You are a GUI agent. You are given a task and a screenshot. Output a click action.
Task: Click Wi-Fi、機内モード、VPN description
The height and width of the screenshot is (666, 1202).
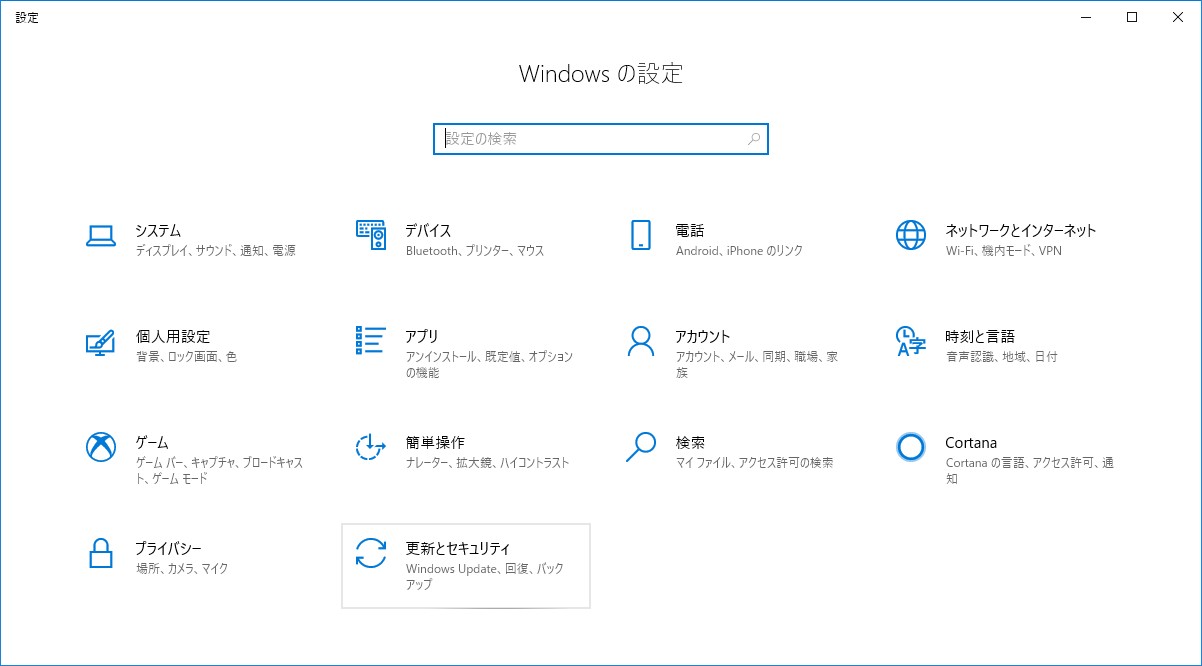coord(1004,251)
